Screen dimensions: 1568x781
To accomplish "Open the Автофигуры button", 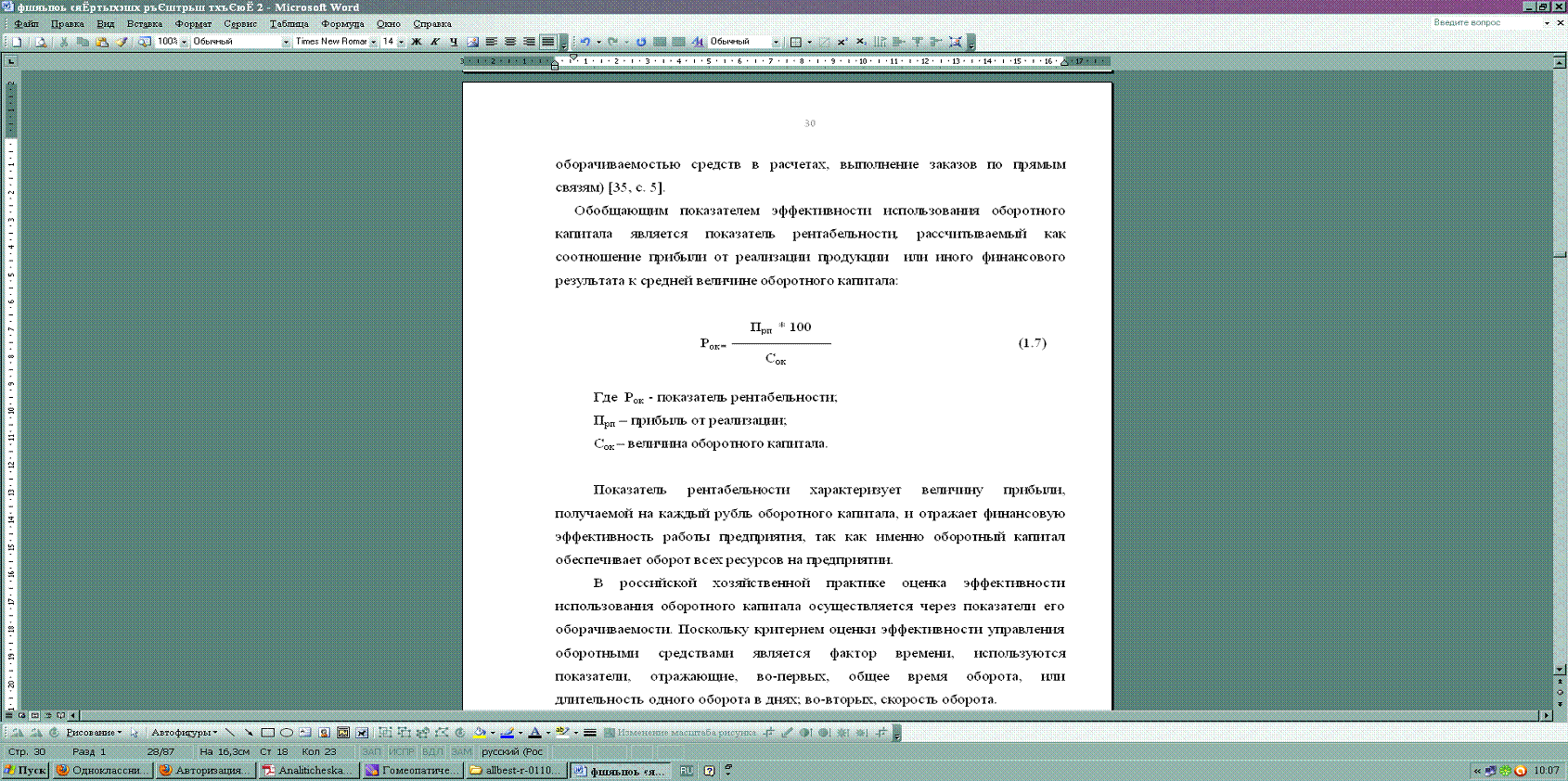I will [x=184, y=733].
